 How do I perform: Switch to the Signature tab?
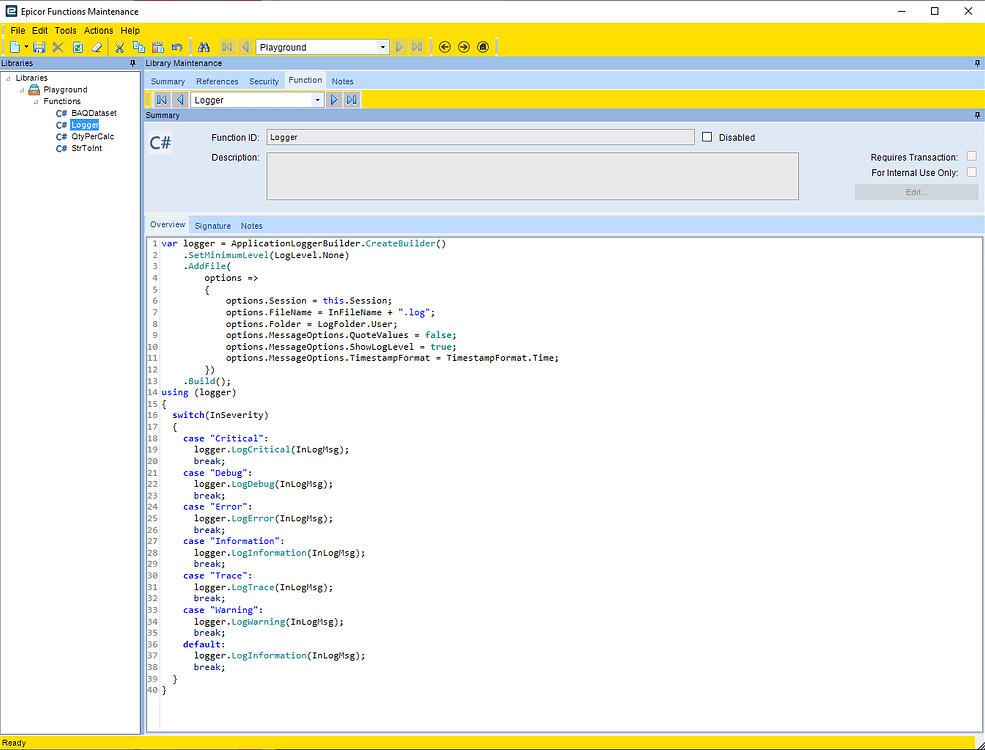click(x=212, y=225)
